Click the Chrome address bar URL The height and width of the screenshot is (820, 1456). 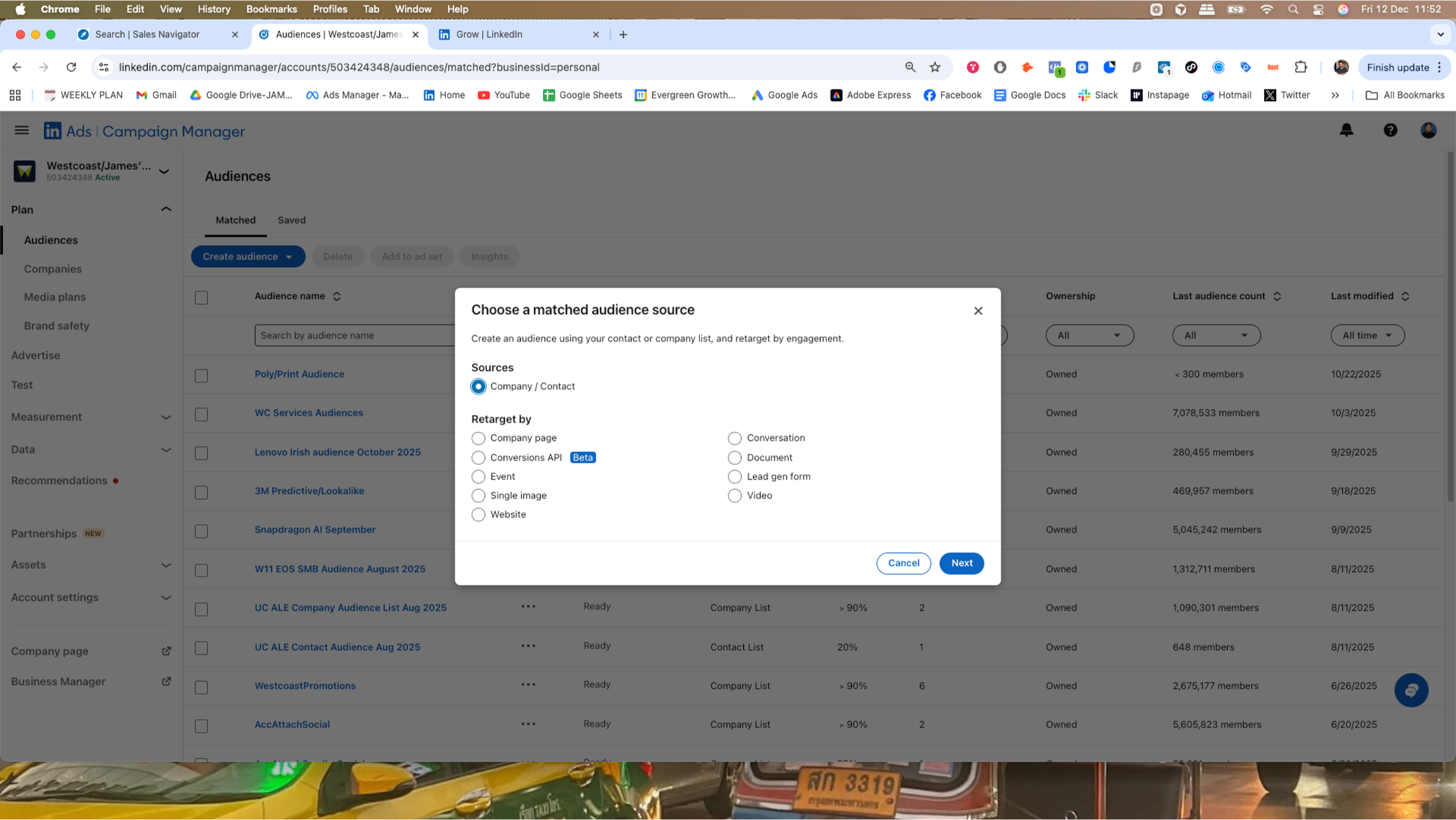coord(359,68)
